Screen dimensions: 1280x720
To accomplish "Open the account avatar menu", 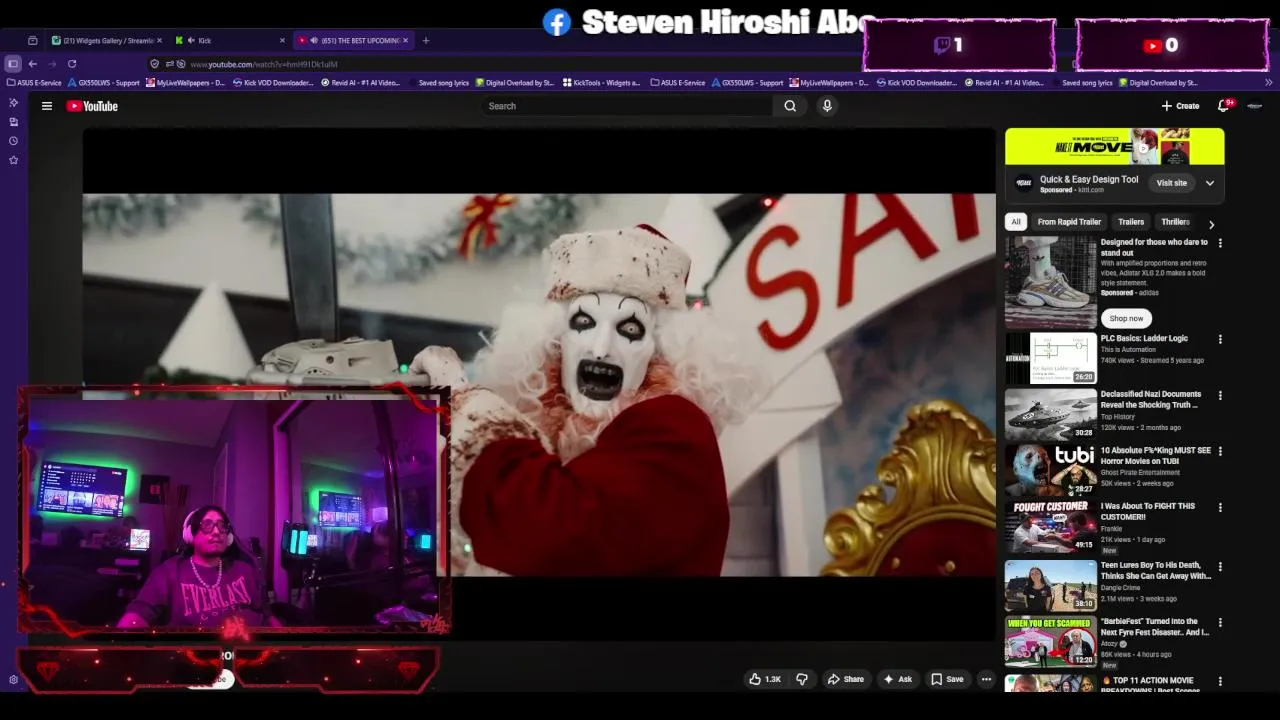I will click(x=1255, y=106).
